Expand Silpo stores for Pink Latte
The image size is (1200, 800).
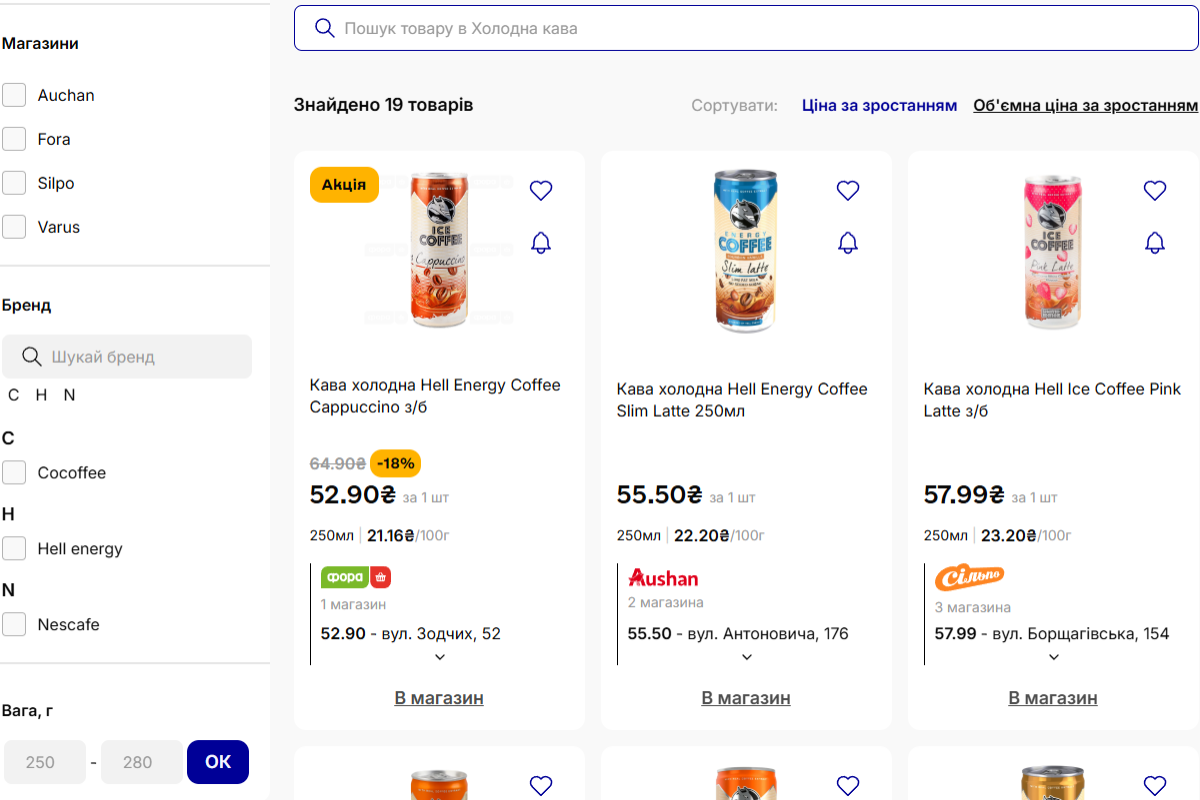1054,657
